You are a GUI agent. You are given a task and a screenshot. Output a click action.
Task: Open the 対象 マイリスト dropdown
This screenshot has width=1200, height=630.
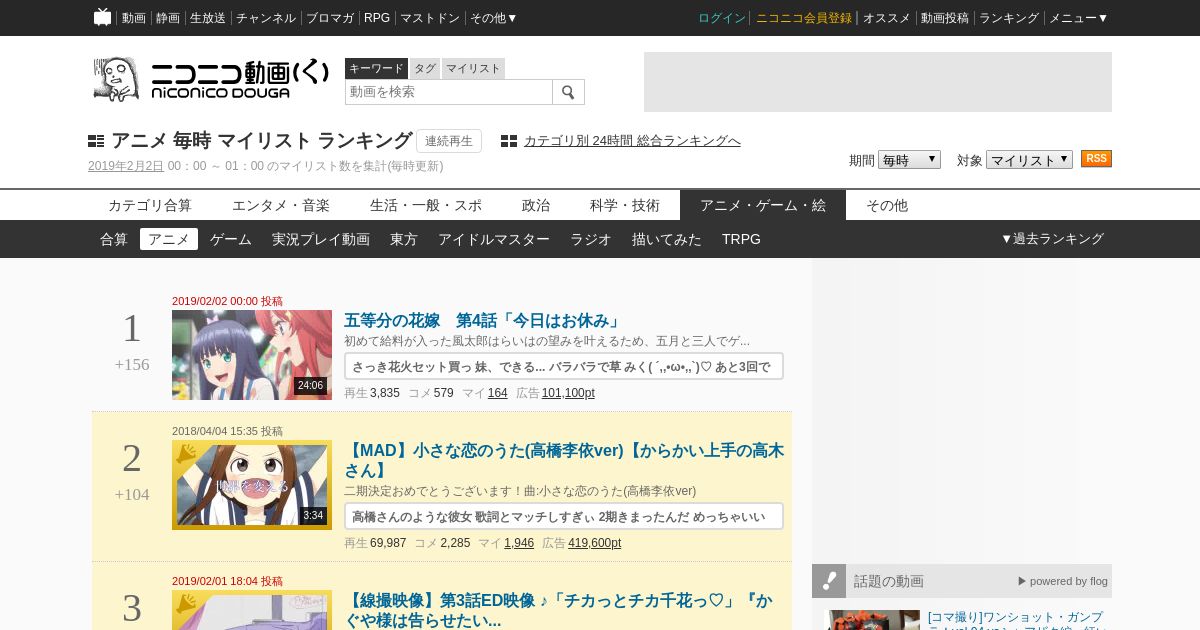click(x=1029, y=160)
